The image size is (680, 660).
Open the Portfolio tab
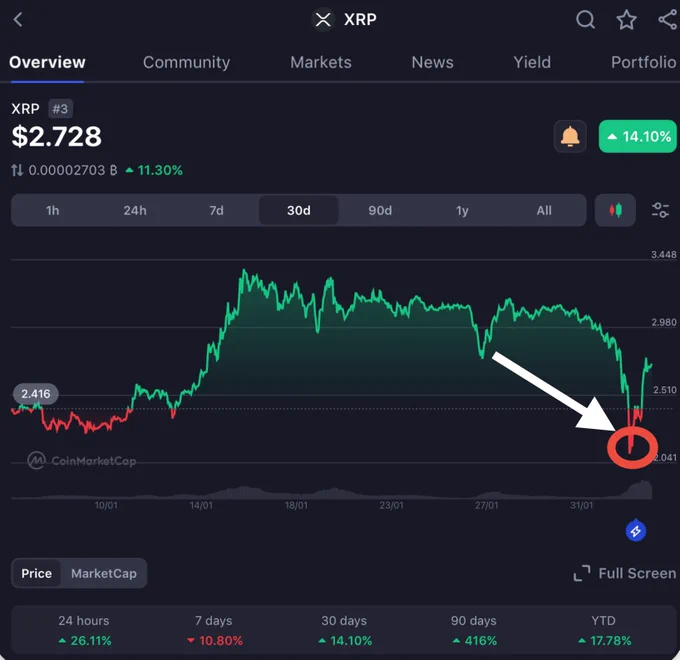pyautogui.click(x=644, y=62)
